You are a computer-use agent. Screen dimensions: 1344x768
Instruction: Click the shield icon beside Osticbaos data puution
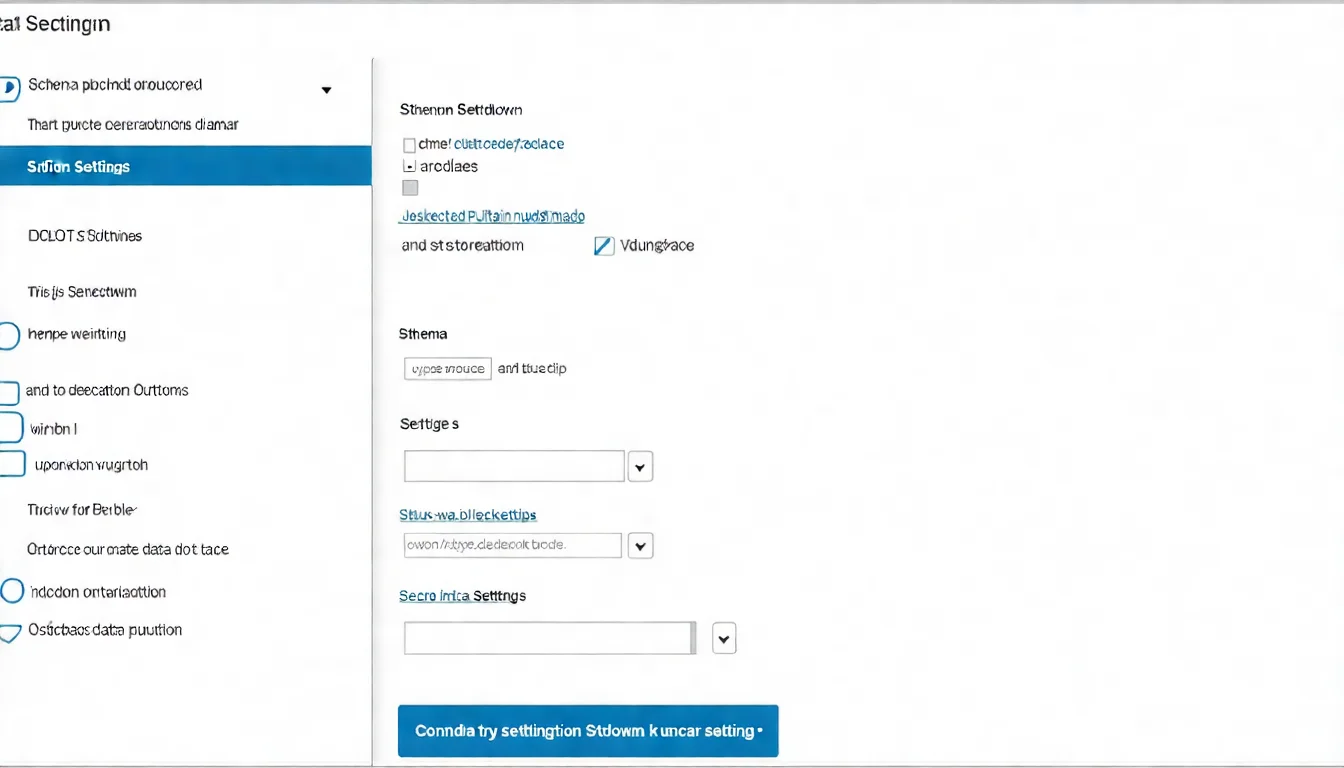(x=9, y=632)
